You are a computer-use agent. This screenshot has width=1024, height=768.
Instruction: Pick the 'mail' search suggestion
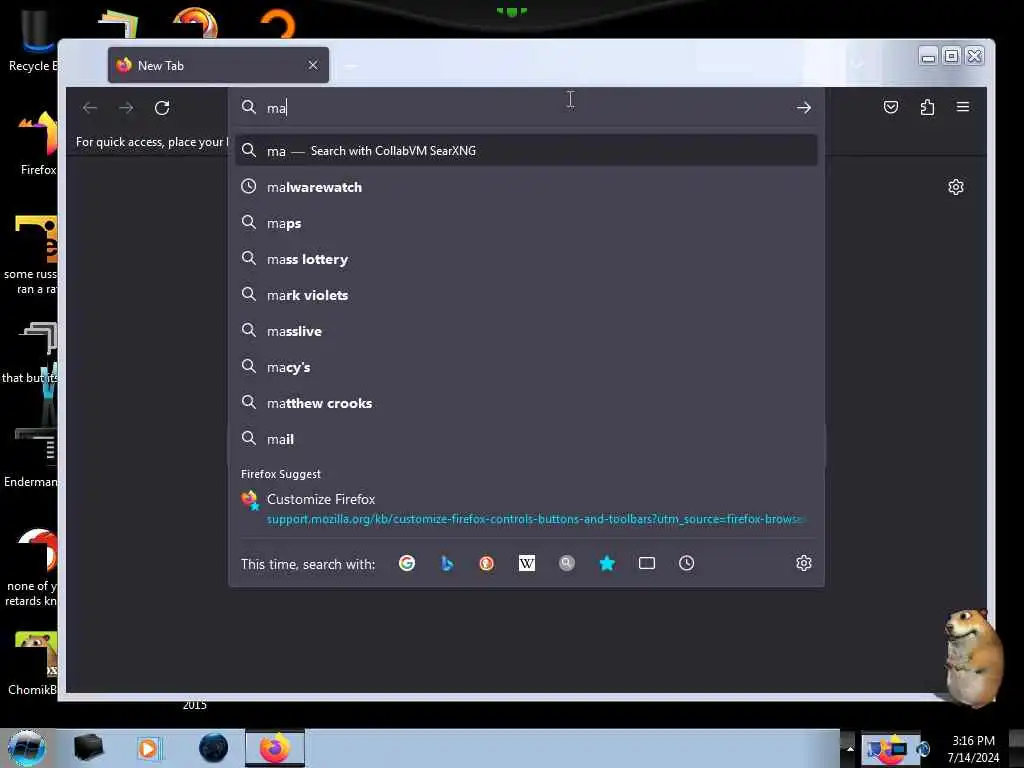pyautogui.click(x=526, y=439)
